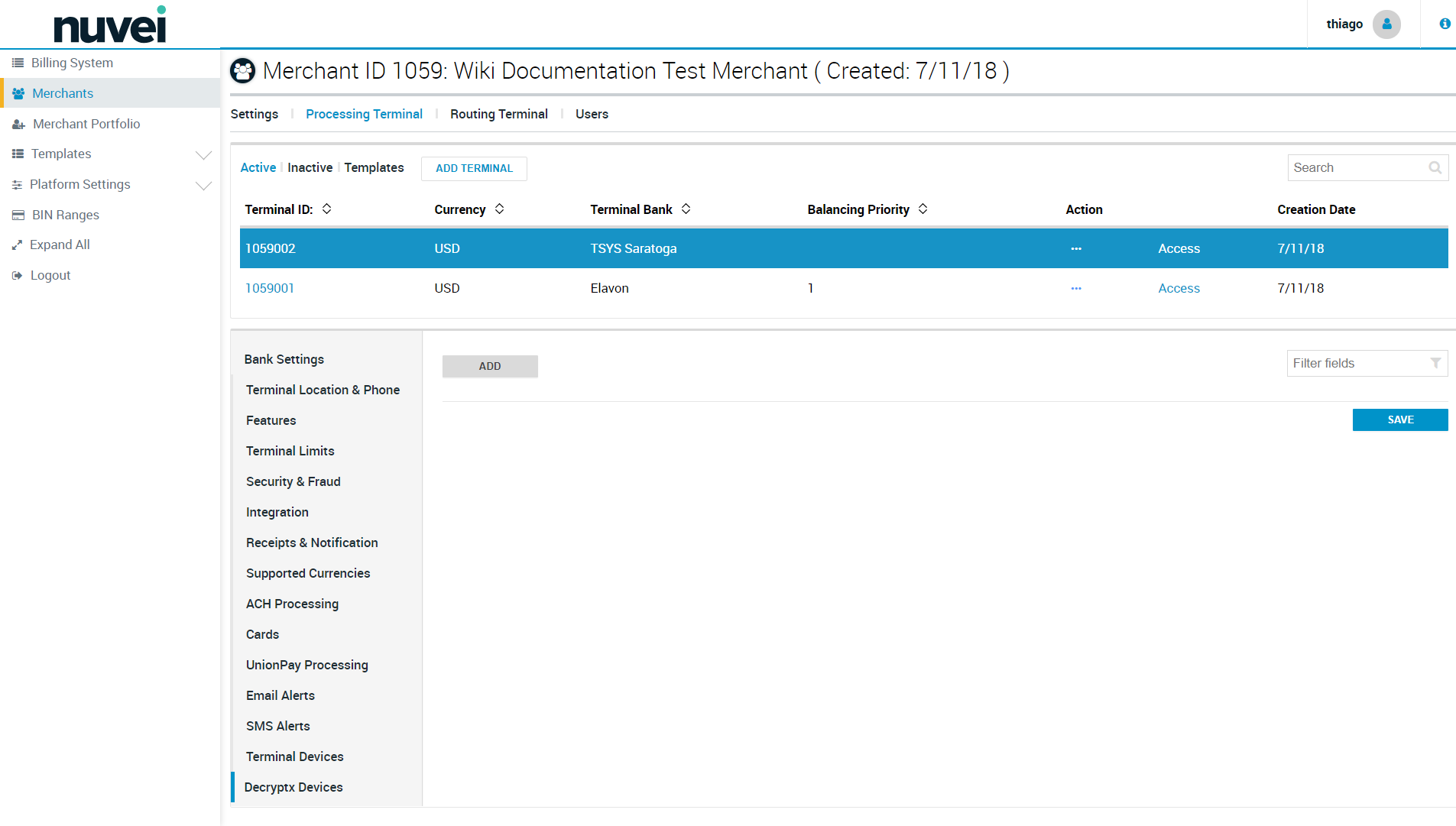The image size is (1456, 826).
Task: Switch to the Routing Terminal tab
Action: pos(498,114)
